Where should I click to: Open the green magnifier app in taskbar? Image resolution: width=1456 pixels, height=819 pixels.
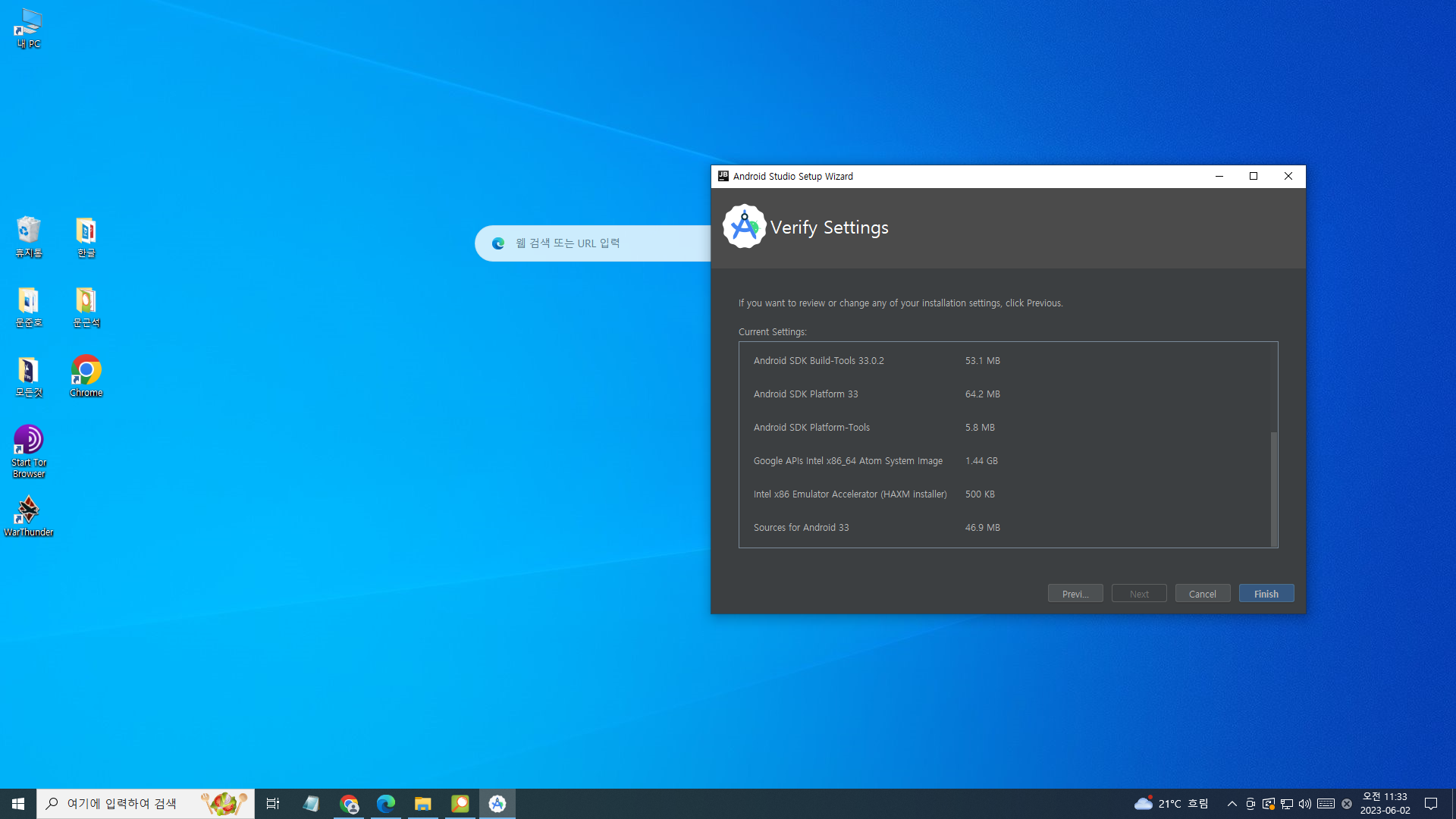pyautogui.click(x=460, y=804)
